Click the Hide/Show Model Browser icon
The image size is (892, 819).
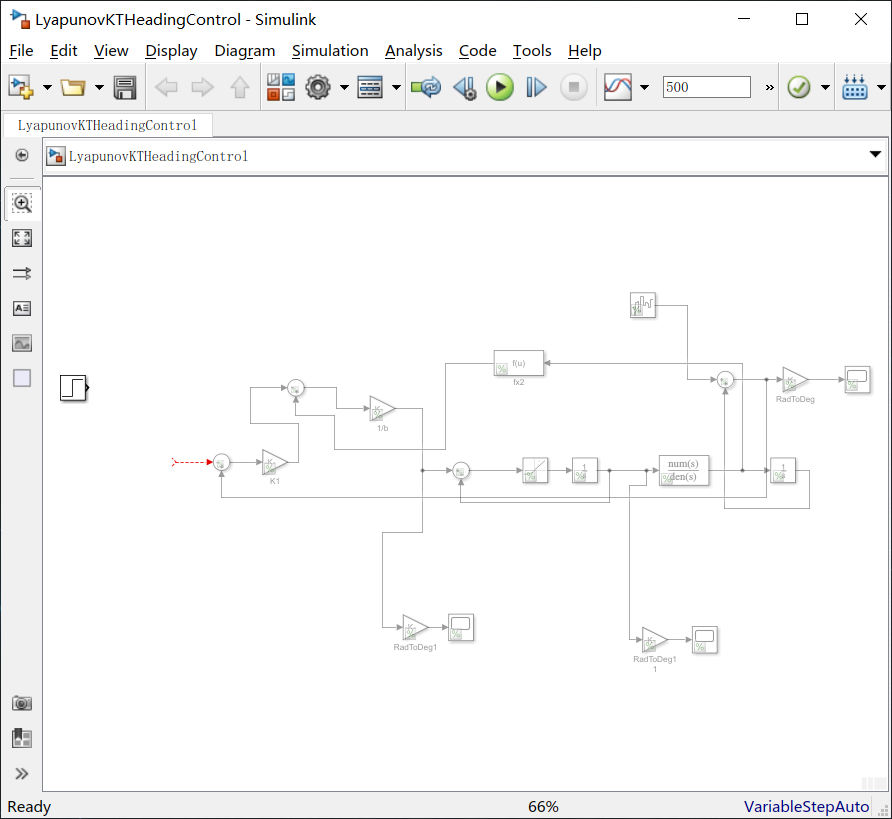(22, 155)
